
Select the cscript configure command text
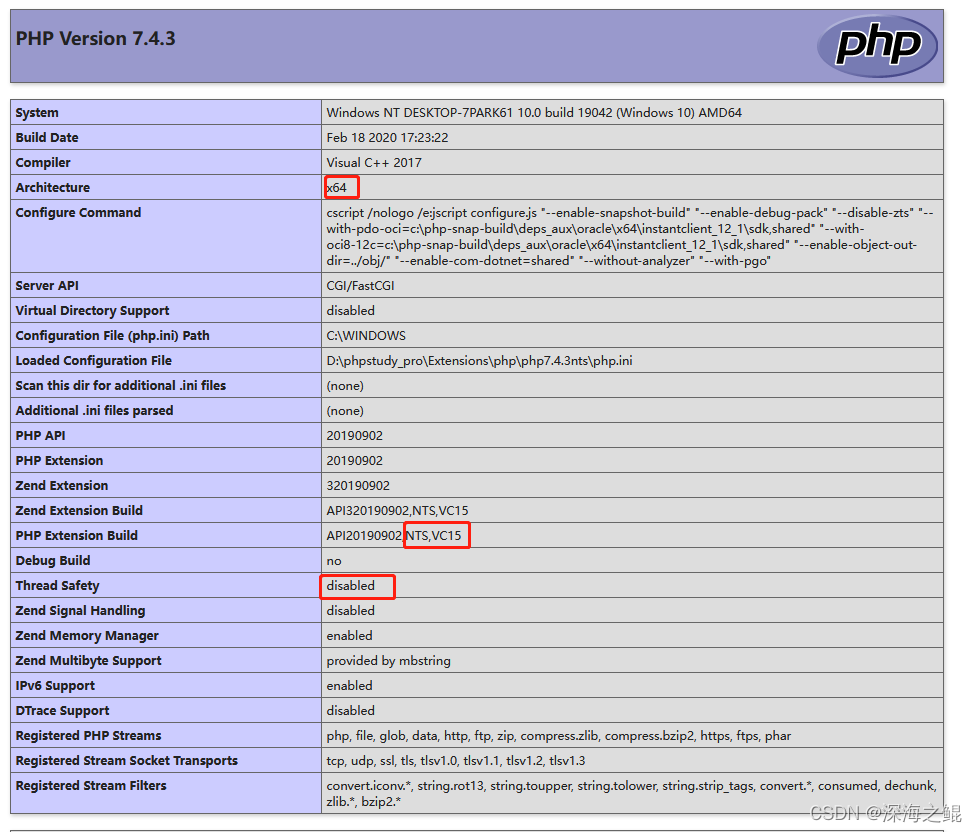tap(629, 237)
